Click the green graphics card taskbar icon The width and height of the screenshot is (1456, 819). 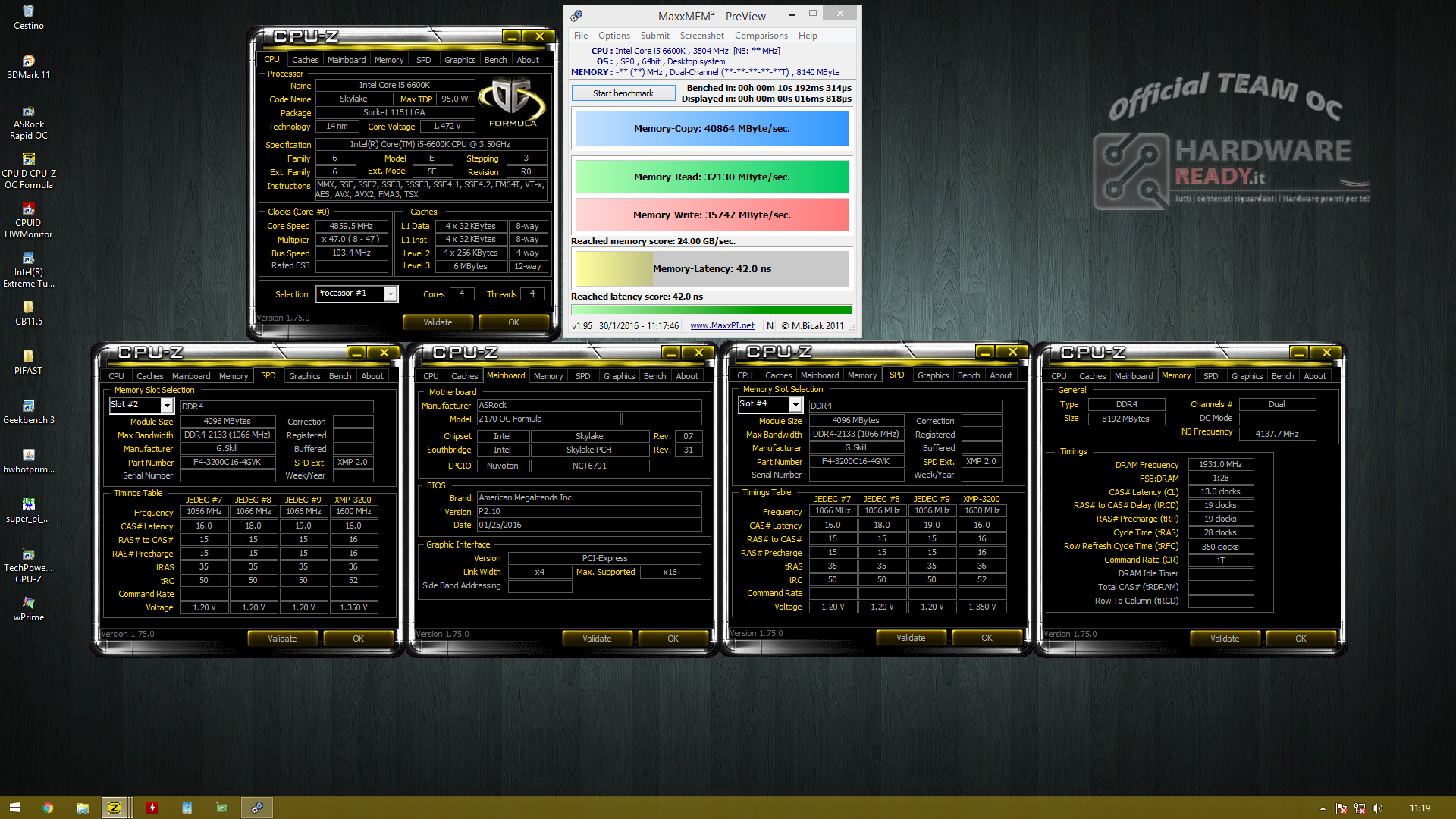(221, 808)
